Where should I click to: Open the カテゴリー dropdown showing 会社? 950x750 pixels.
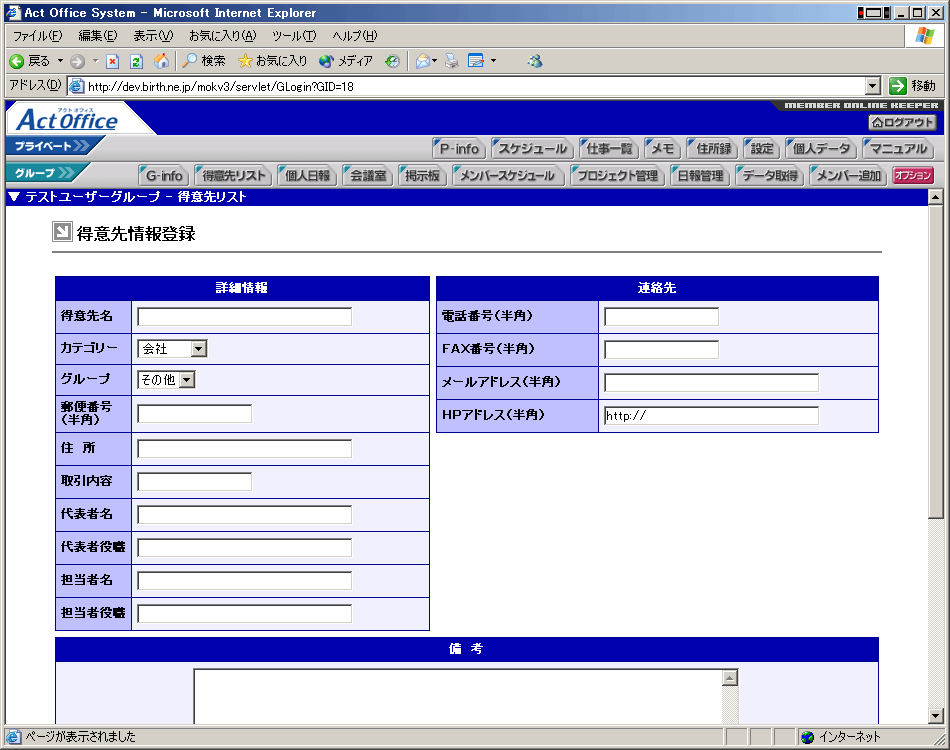pos(198,349)
